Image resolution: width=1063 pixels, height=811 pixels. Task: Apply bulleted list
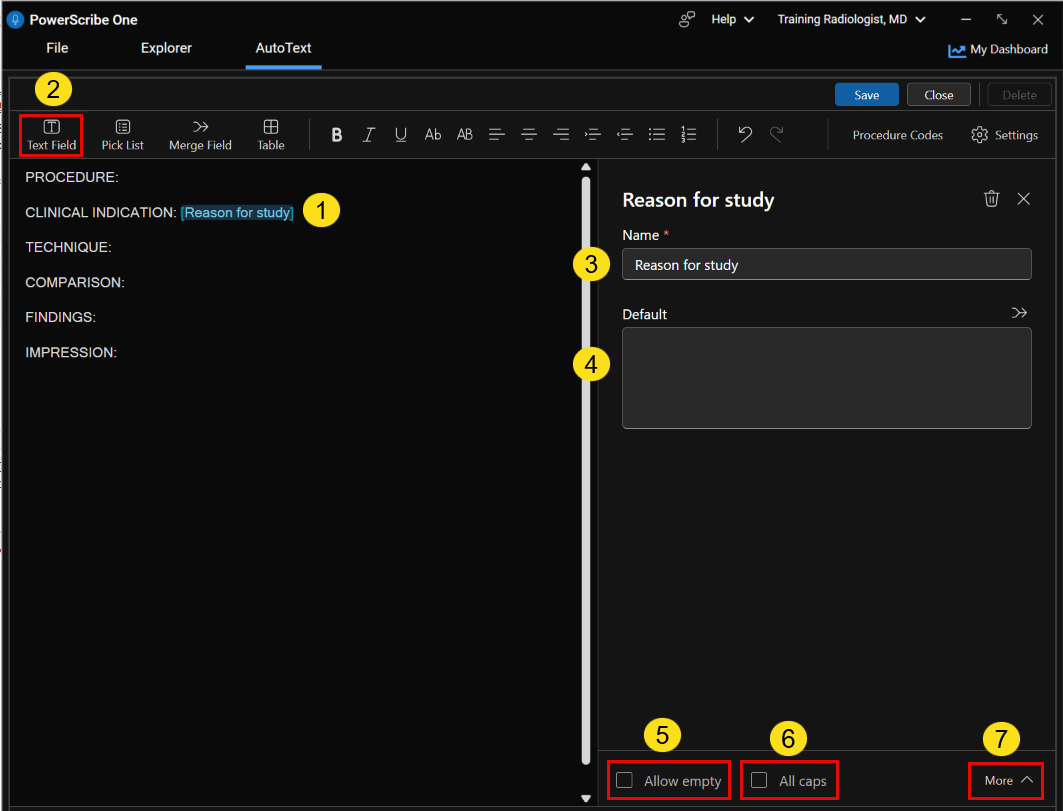656,135
